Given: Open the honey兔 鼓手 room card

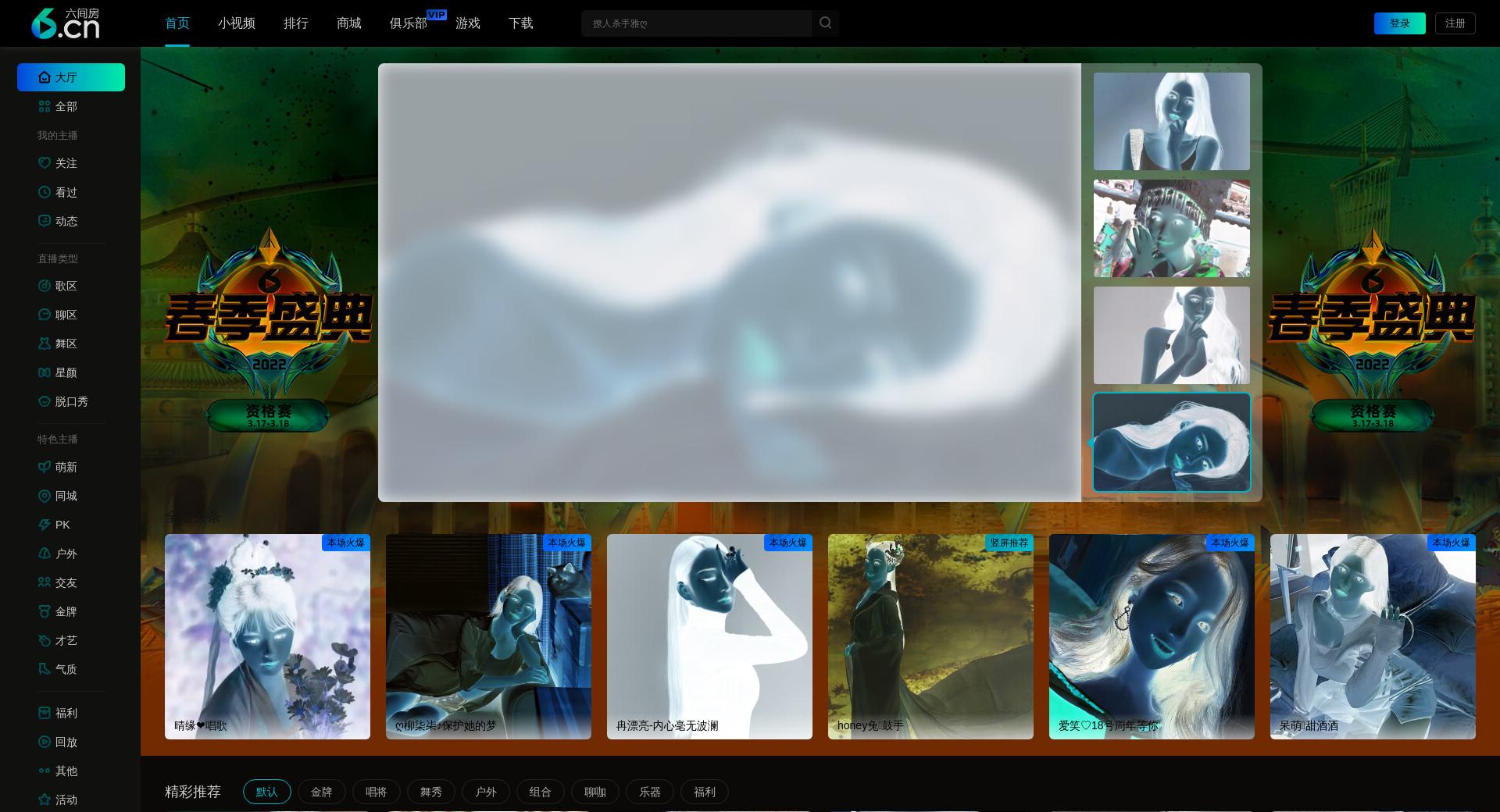Looking at the screenshot, I should [930, 636].
